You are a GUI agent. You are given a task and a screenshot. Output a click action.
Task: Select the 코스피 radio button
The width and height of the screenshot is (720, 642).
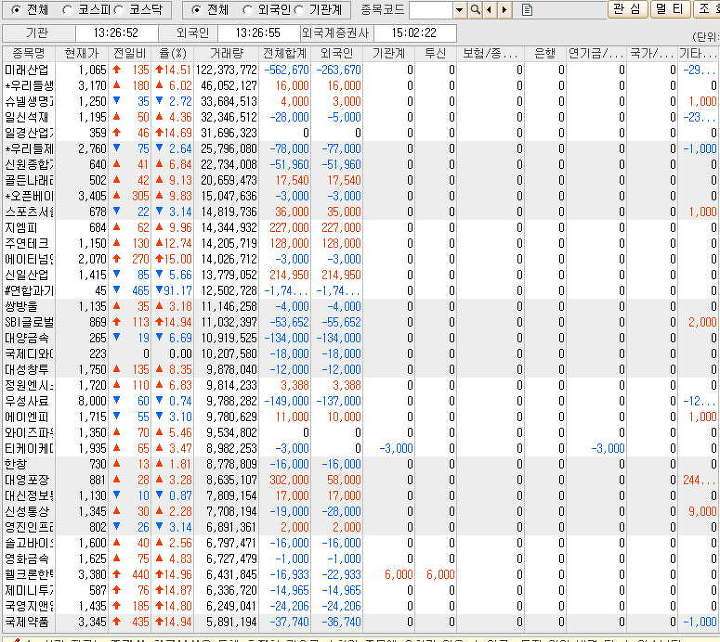[67, 9]
